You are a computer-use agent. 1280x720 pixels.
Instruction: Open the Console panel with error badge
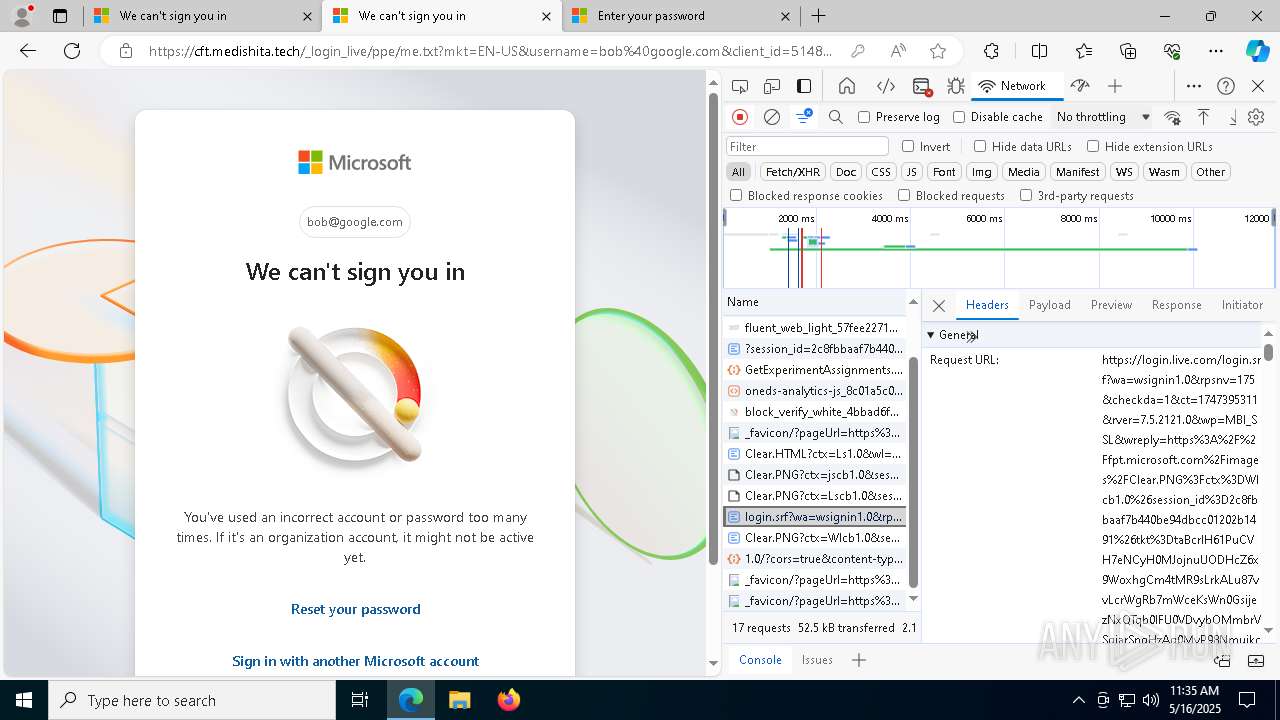pyautogui.click(x=922, y=86)
